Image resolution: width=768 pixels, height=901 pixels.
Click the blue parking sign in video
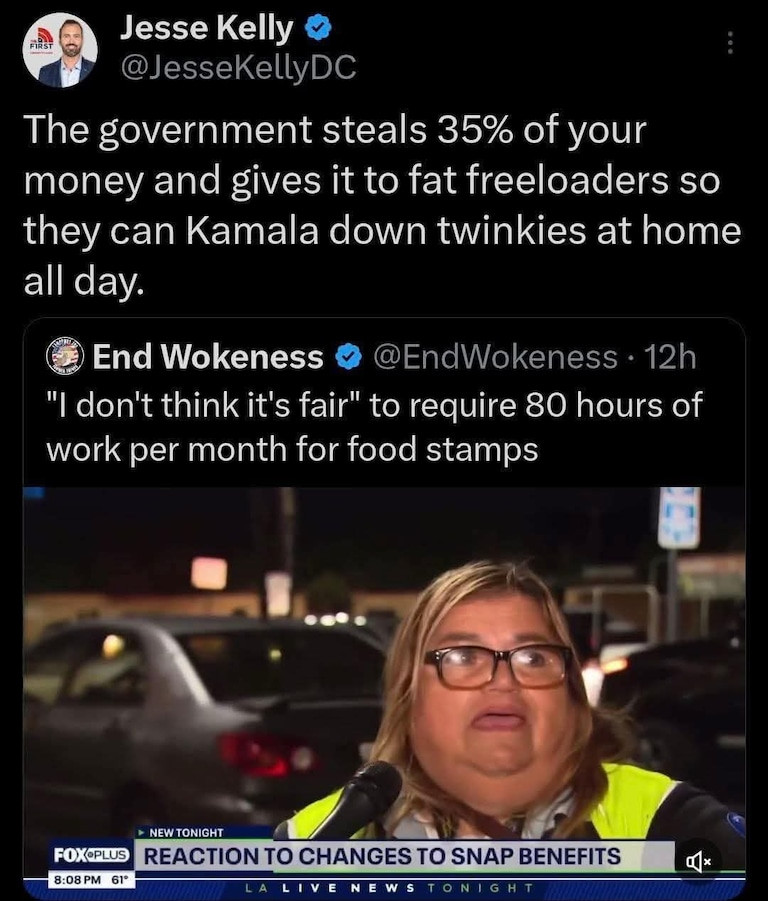pyautogui.click(x=679, y=517)
